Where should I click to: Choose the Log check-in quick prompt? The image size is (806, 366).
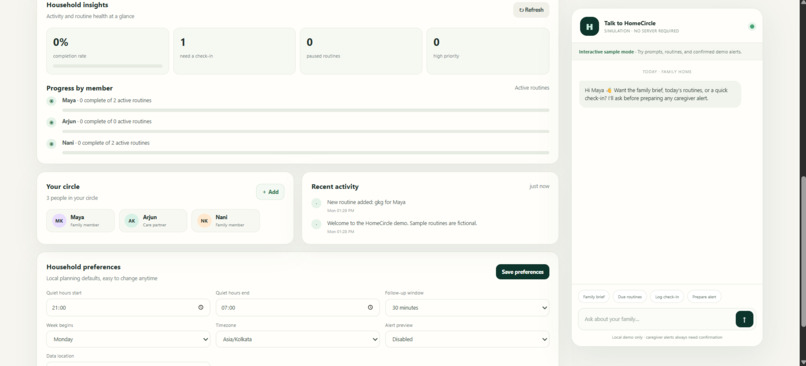pyautogui.click(x=667, y=297)
